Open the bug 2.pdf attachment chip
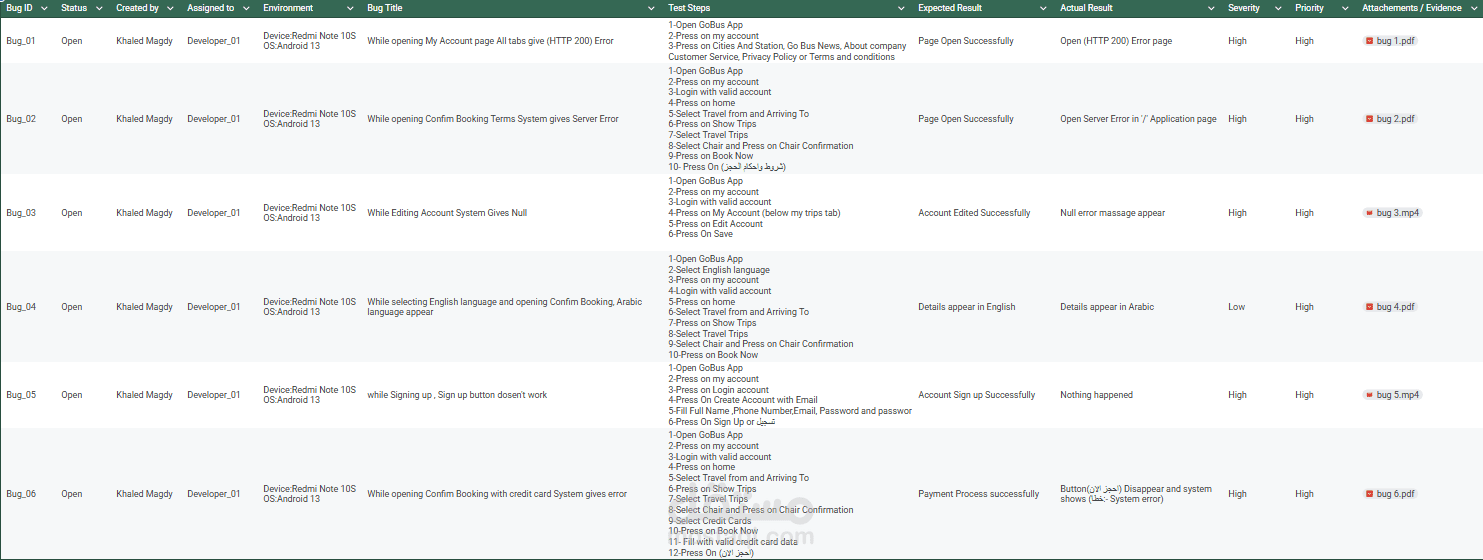Viewport: 1483px width, 560px height. click(x=1390, y=119)
